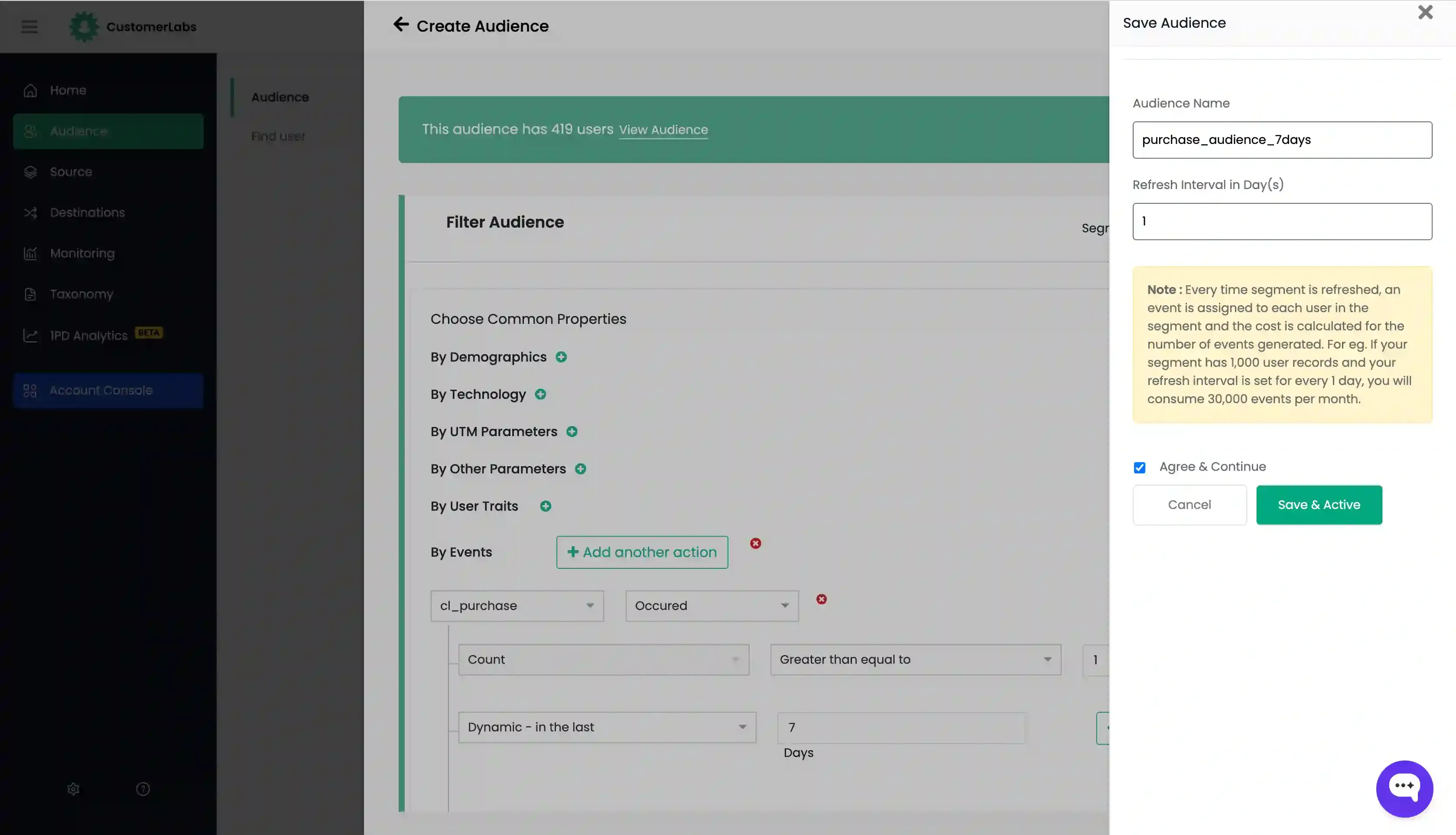Click Add another action button
Screen dimensions: 1456x835
(x=642, y=552)
